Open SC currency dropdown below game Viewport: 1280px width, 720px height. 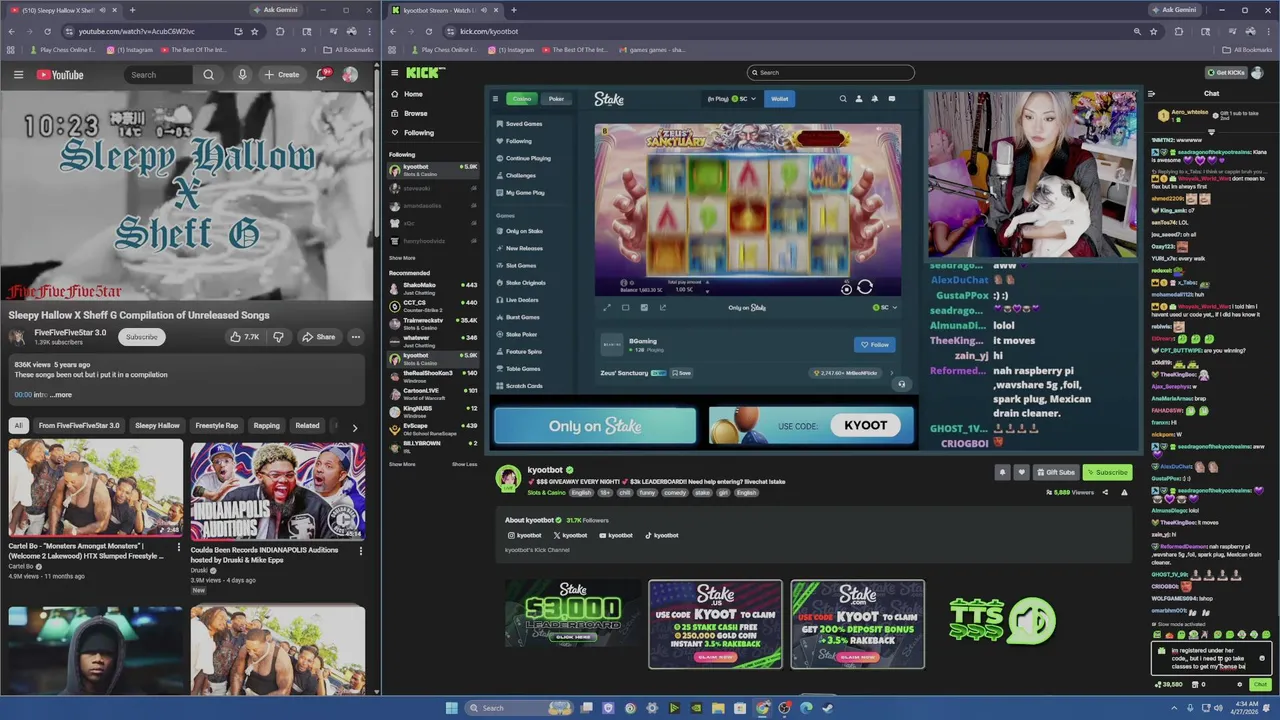[x=885, y=308]
